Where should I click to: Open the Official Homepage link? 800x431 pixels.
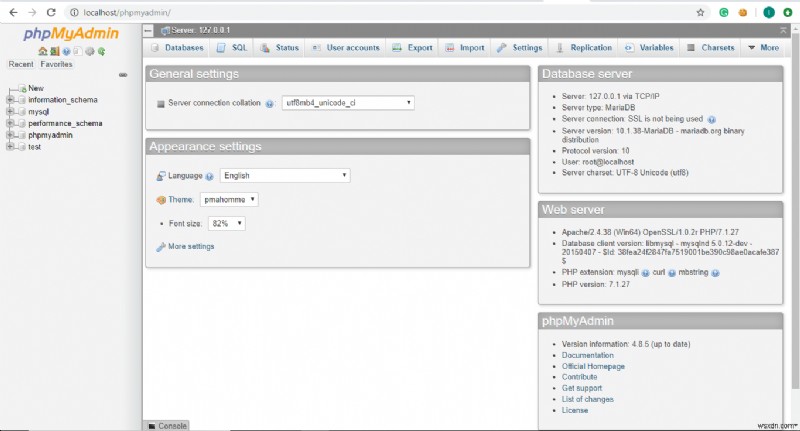(x=593, y=366)
